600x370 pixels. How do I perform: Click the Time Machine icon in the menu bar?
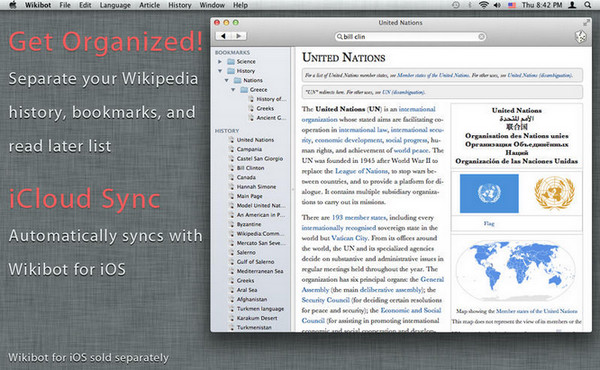click(455, 5)
